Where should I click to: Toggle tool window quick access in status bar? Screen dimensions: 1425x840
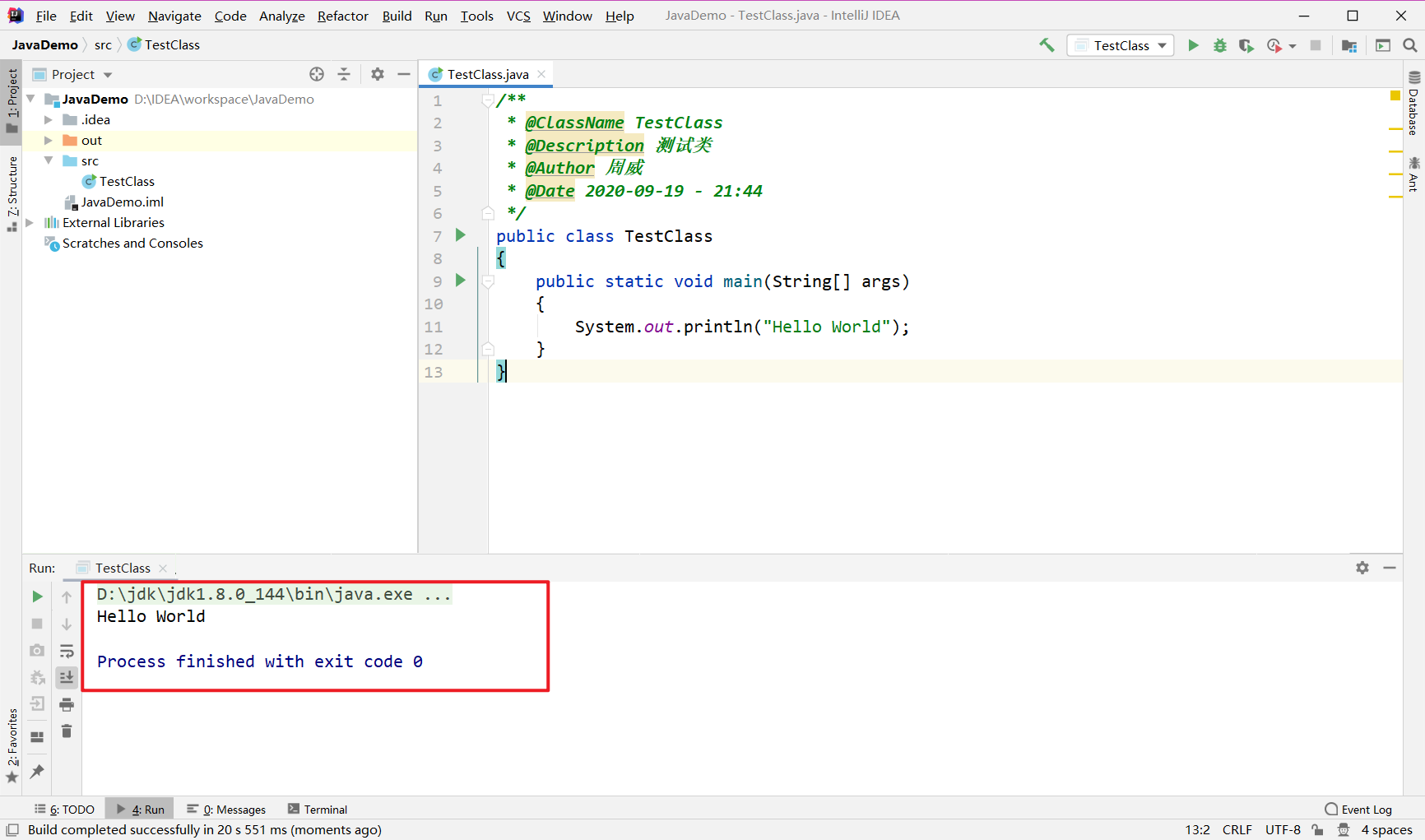point(12,830)
